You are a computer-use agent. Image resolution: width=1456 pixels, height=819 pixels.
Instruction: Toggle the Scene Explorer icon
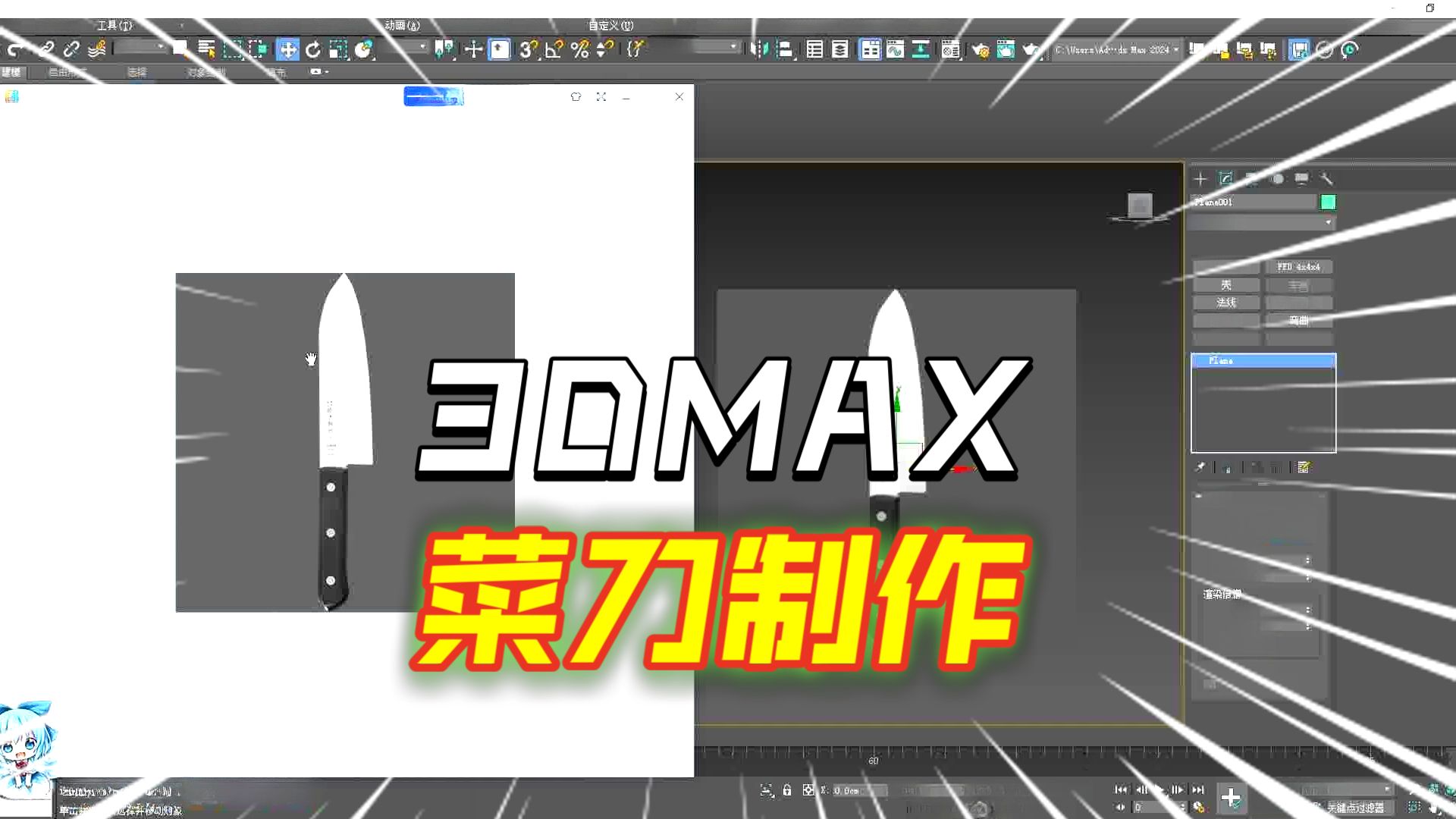pyautogui.click(x=814, y=50)
